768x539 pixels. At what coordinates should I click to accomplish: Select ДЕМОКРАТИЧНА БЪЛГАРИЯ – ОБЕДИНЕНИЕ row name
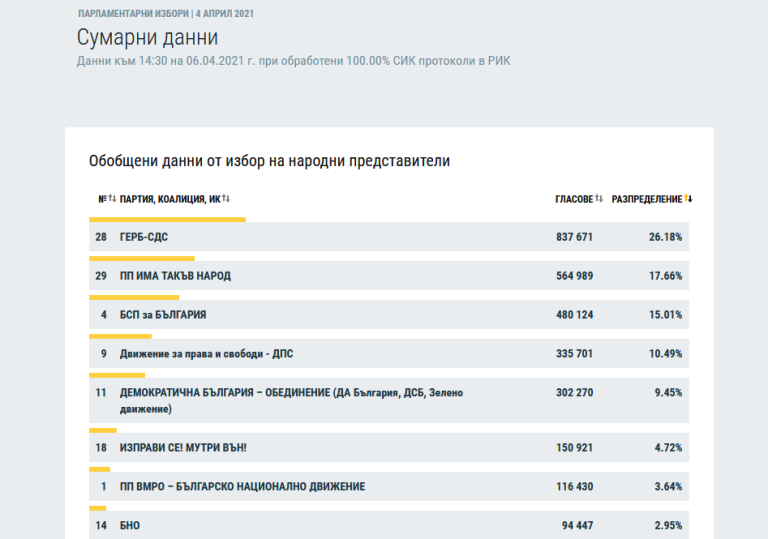(x=291, y=400)
